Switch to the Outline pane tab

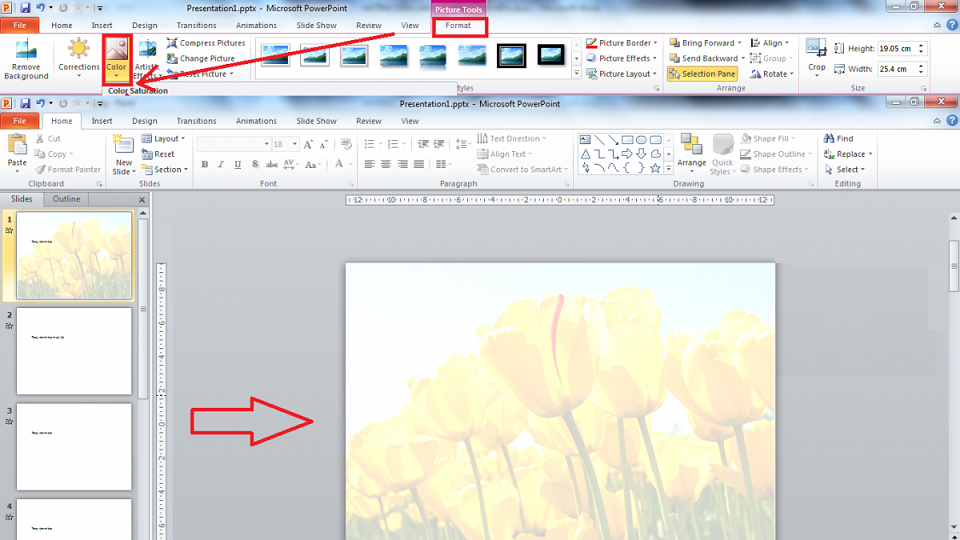66,199
